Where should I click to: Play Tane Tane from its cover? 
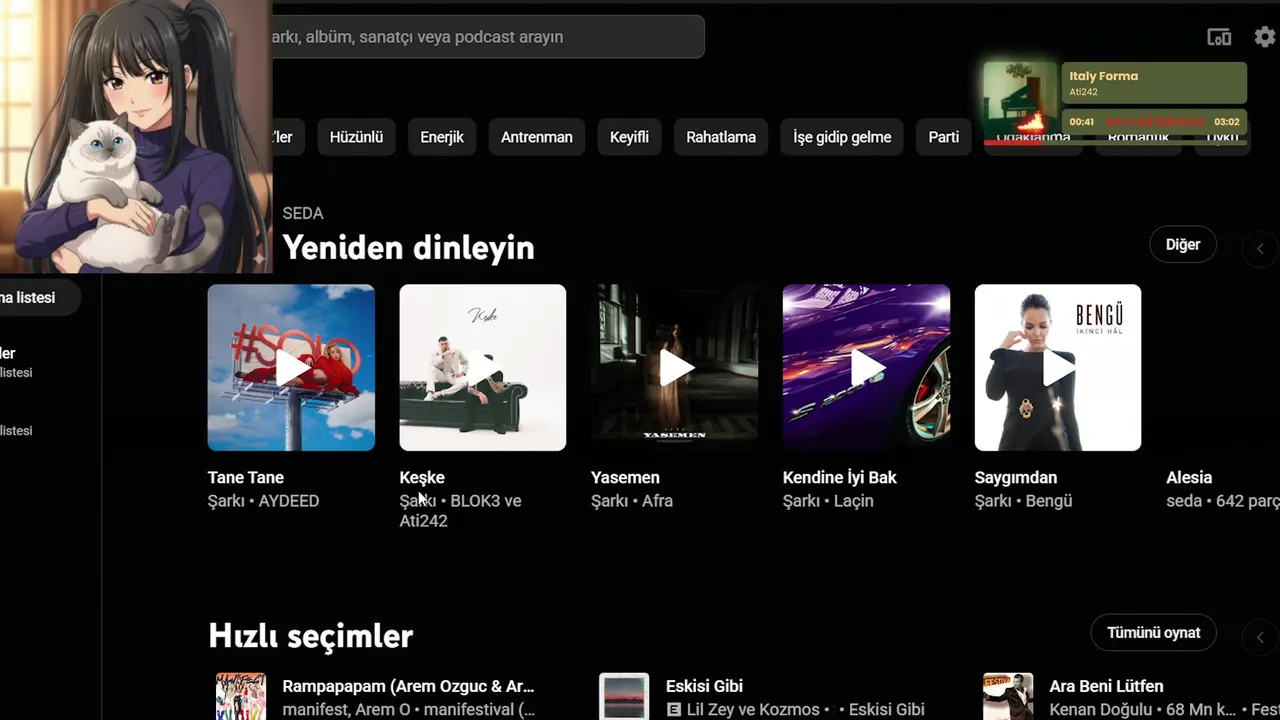[x=291, y=368]
